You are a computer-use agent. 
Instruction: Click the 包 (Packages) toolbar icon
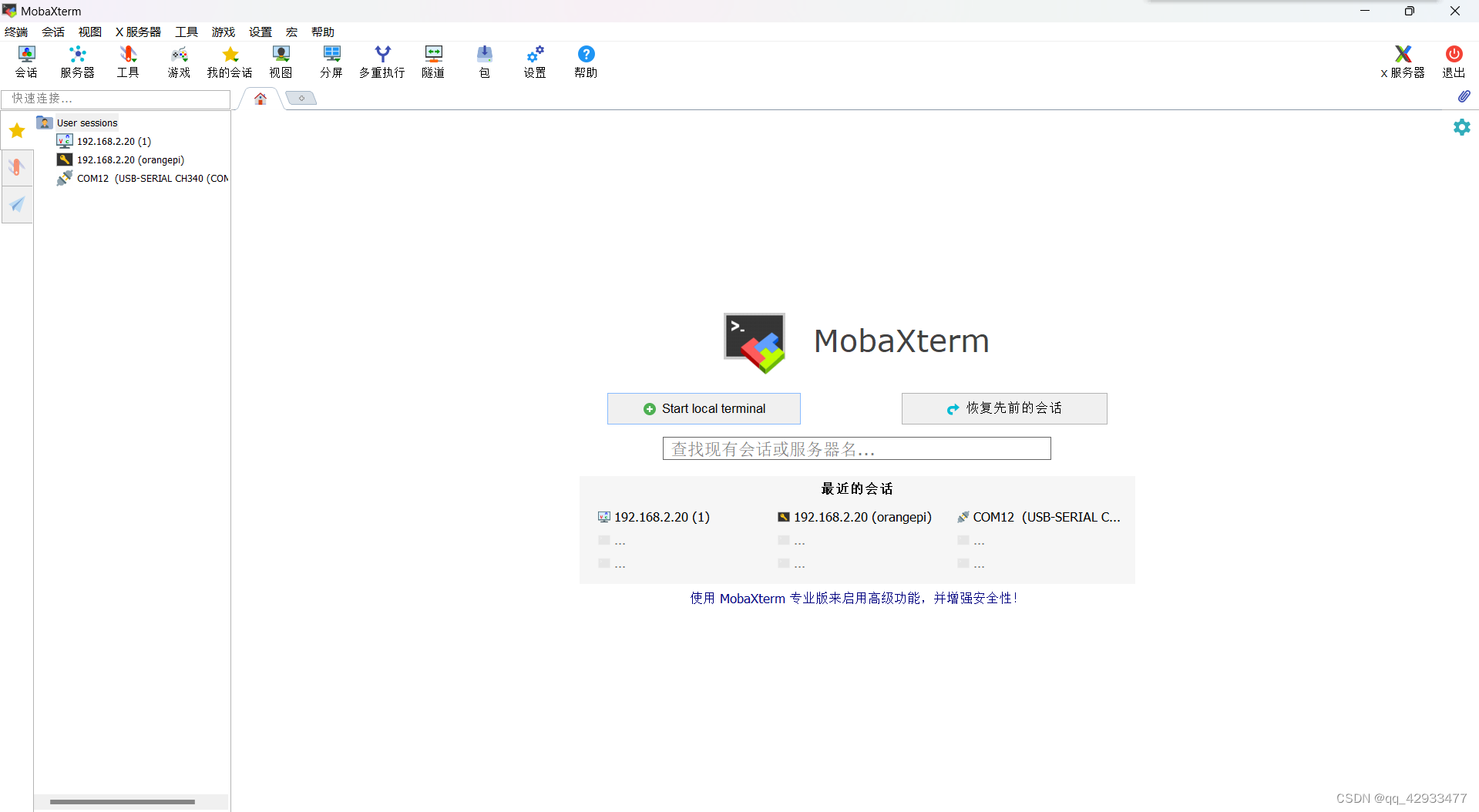click(484, 62)
